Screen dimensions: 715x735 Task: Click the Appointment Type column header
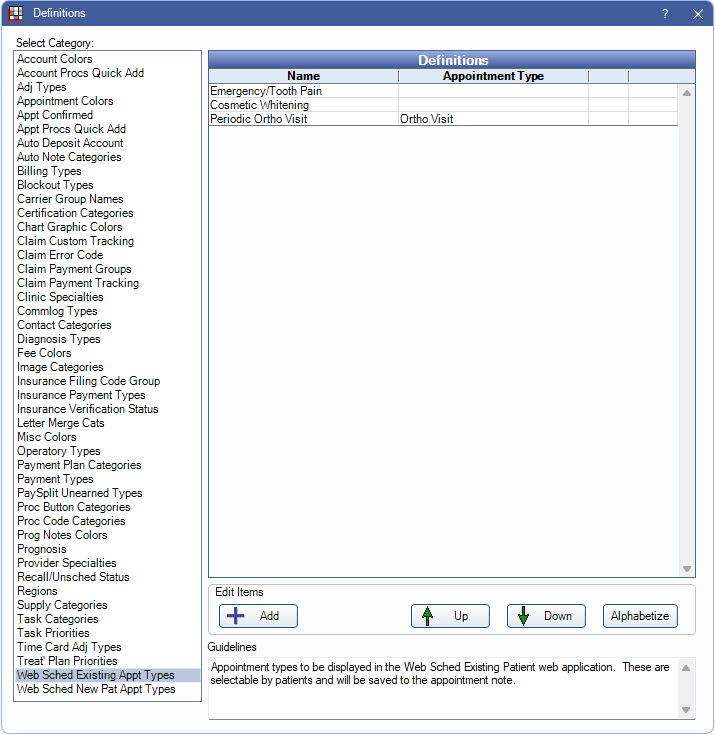(x=493, y=76)
